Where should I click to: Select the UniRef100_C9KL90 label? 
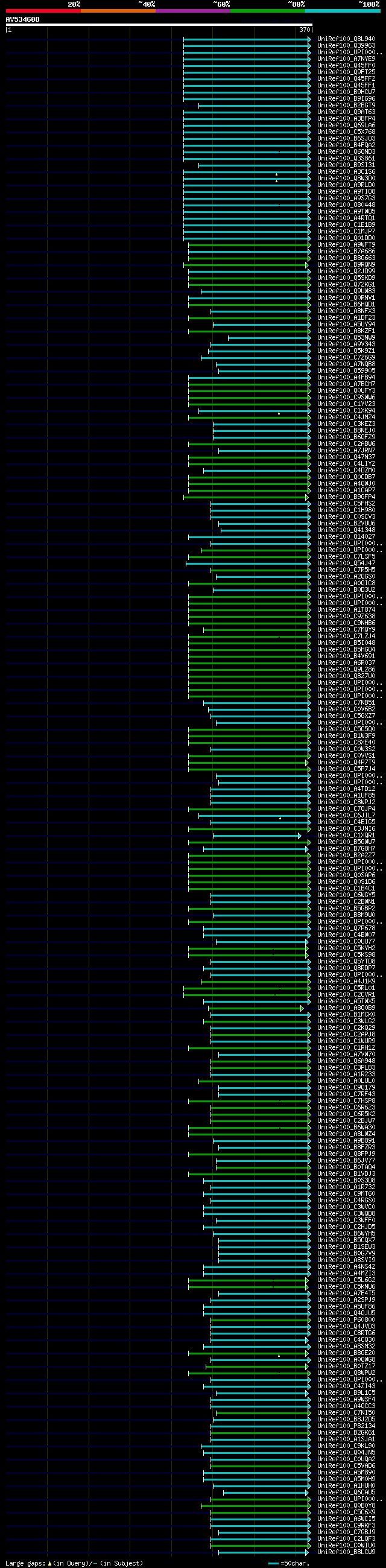(x=346, y=1446)
